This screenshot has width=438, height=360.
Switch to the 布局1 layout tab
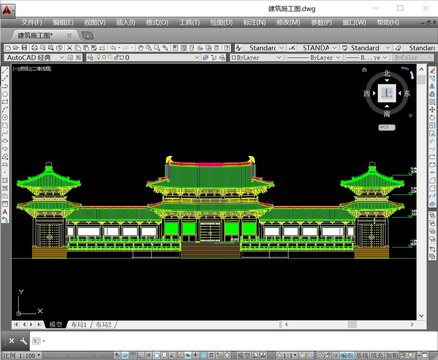(79, 324)
